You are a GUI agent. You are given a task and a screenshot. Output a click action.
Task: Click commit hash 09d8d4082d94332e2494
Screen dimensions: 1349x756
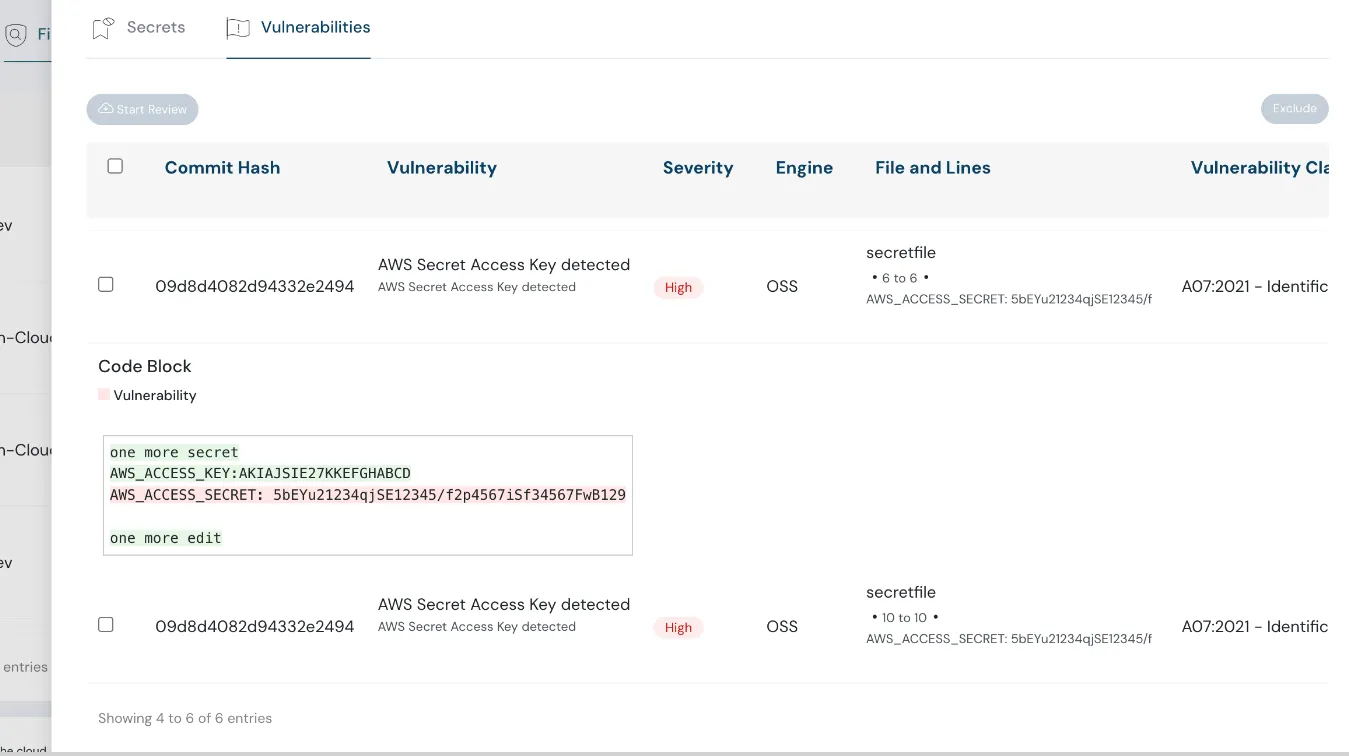tap(255, 286)
